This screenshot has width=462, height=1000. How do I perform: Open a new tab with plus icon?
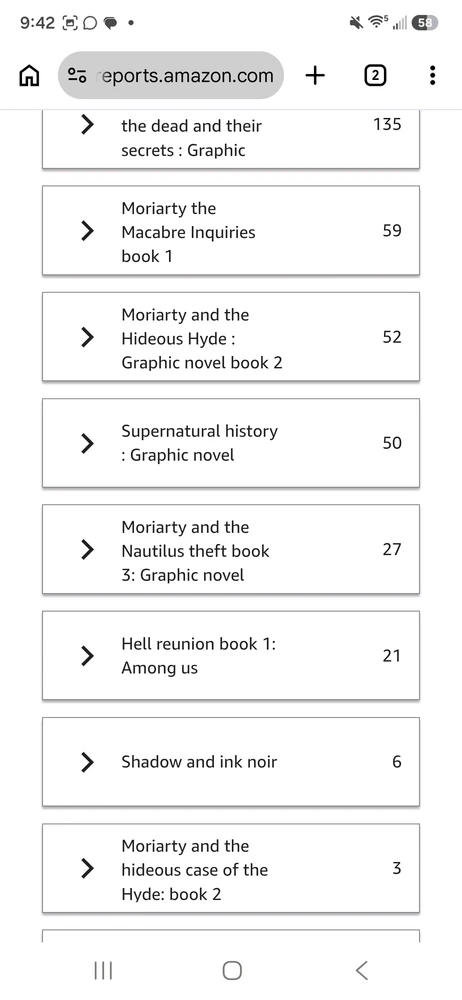tap(315, 76)
